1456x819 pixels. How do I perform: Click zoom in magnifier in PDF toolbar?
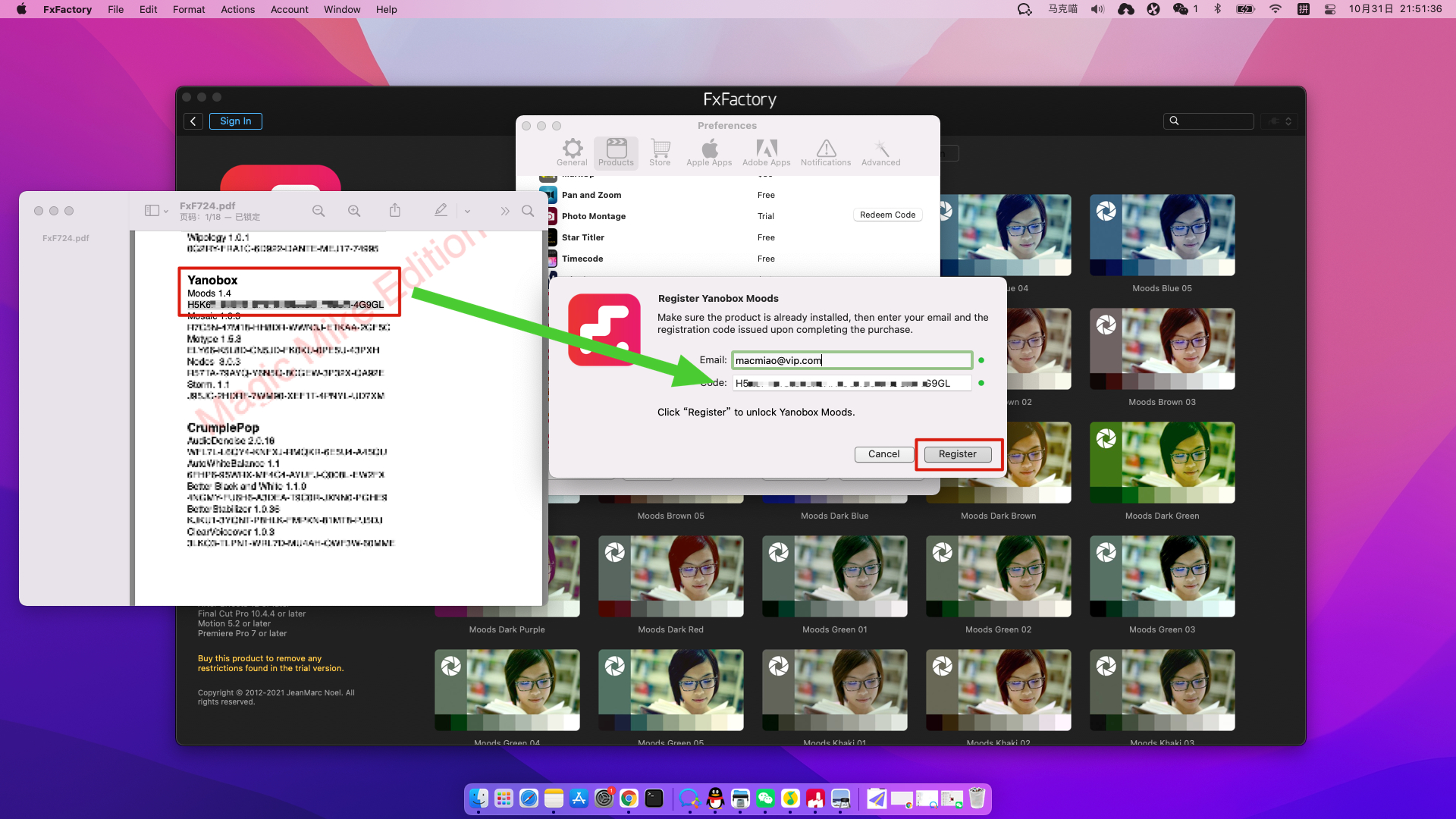(354, 211)
